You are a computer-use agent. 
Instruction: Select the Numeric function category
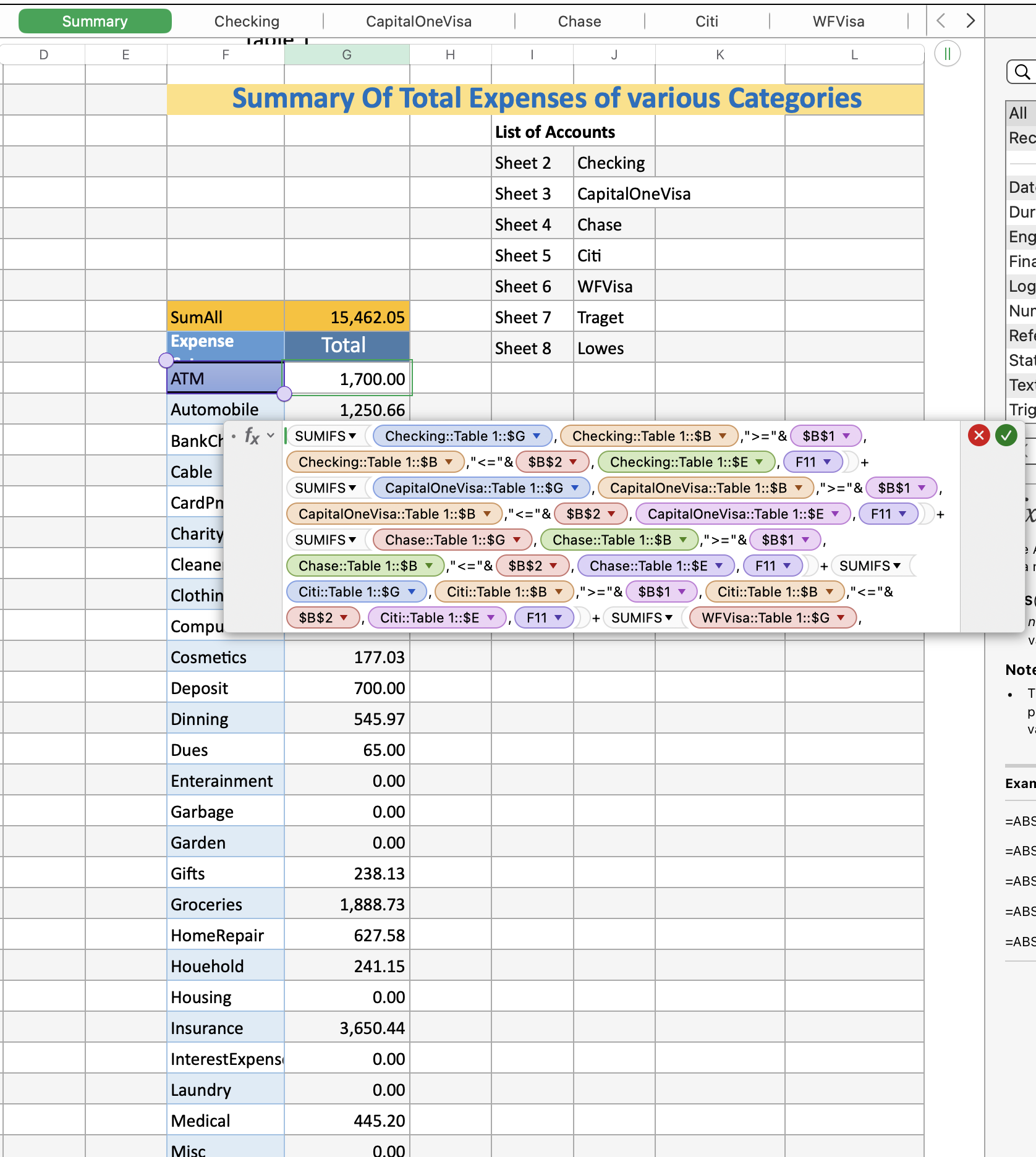(x=1021, y=311)
